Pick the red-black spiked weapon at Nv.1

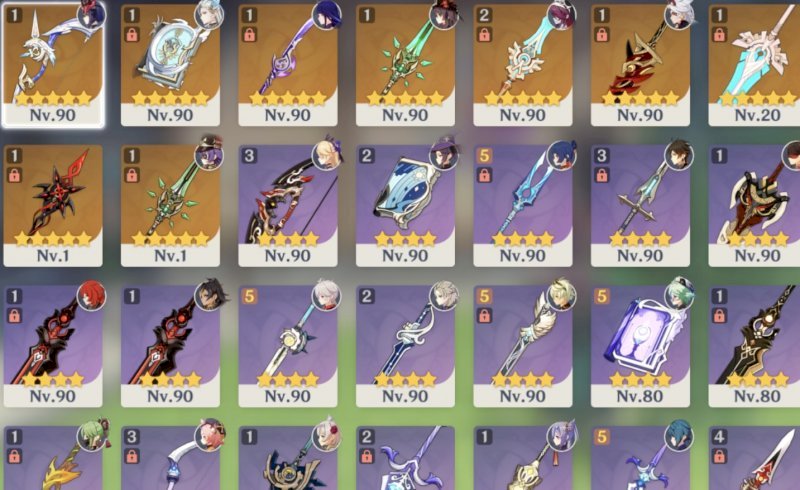(x=53, y=205)
